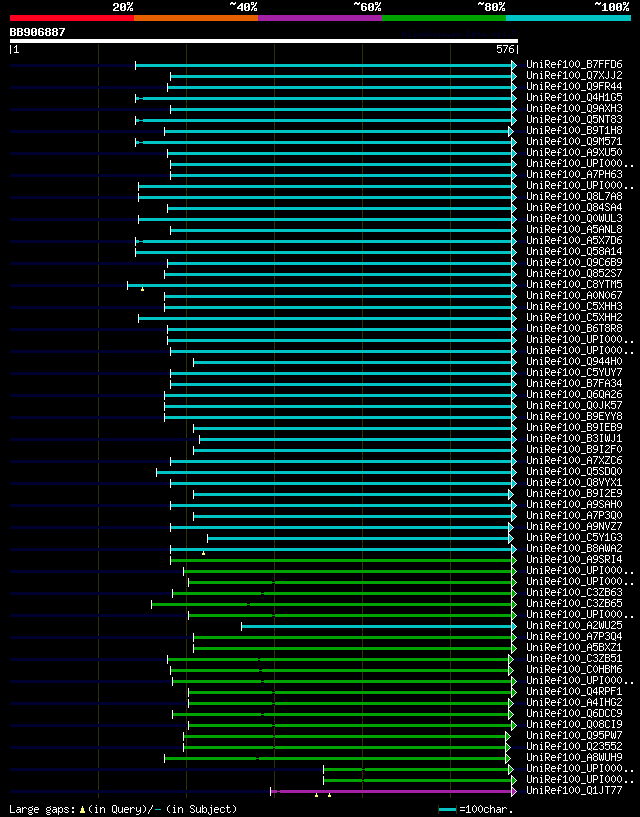Viewport: 640px width, 817px height.
Task: Click the red 20% identity legend segment
Action: (72, 18)
